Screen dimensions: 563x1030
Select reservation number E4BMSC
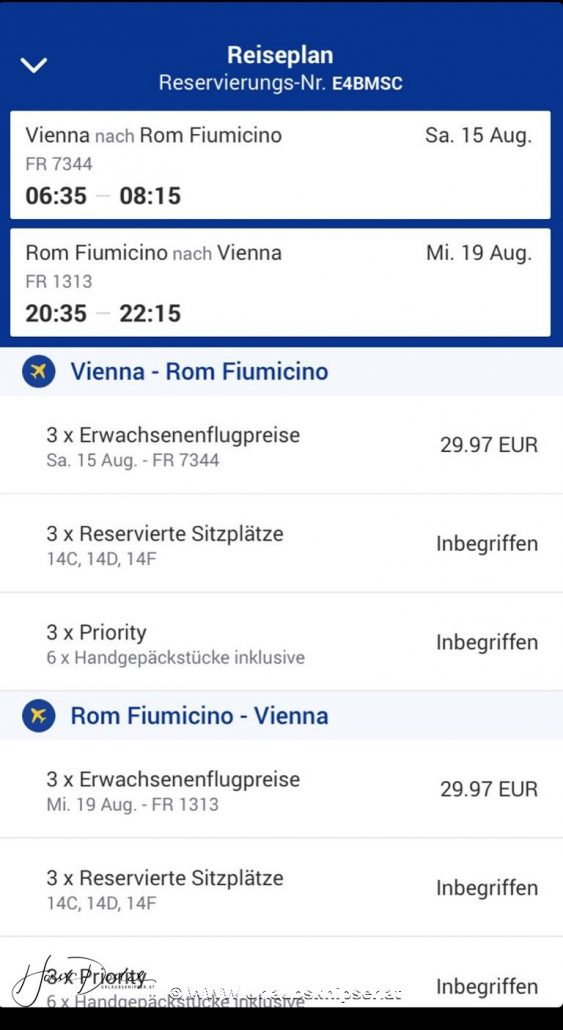[x=367, y=83]
